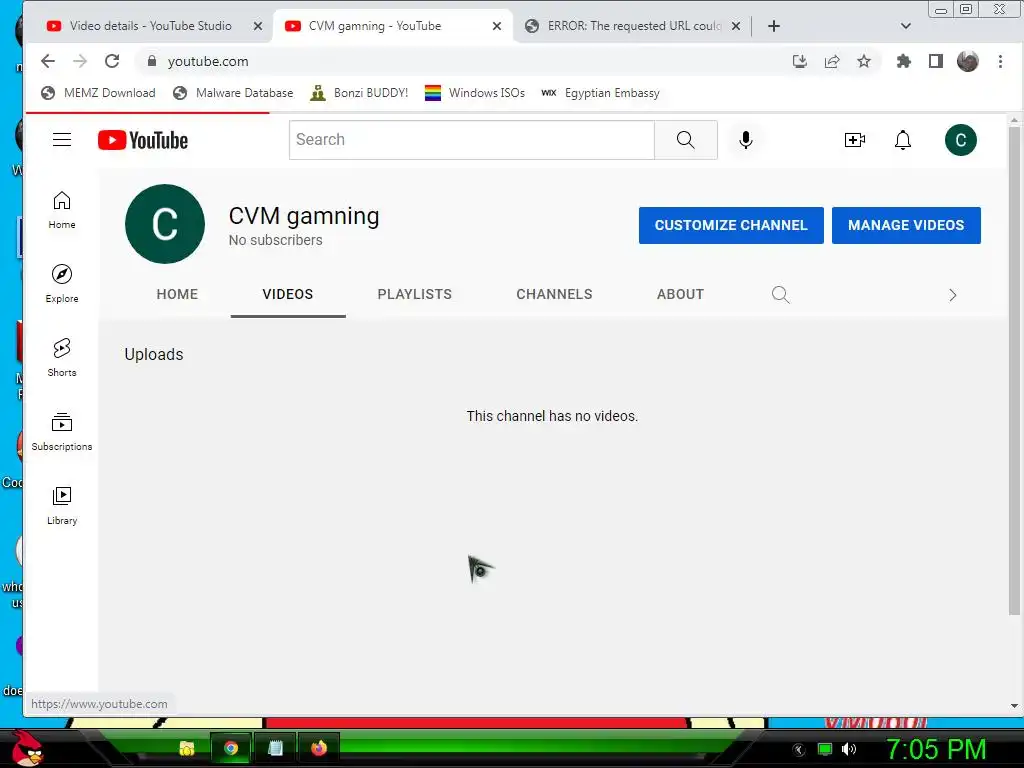Open the PLAYLISTS tab
Screen dimensions: 1024x768
pos(415,295)
